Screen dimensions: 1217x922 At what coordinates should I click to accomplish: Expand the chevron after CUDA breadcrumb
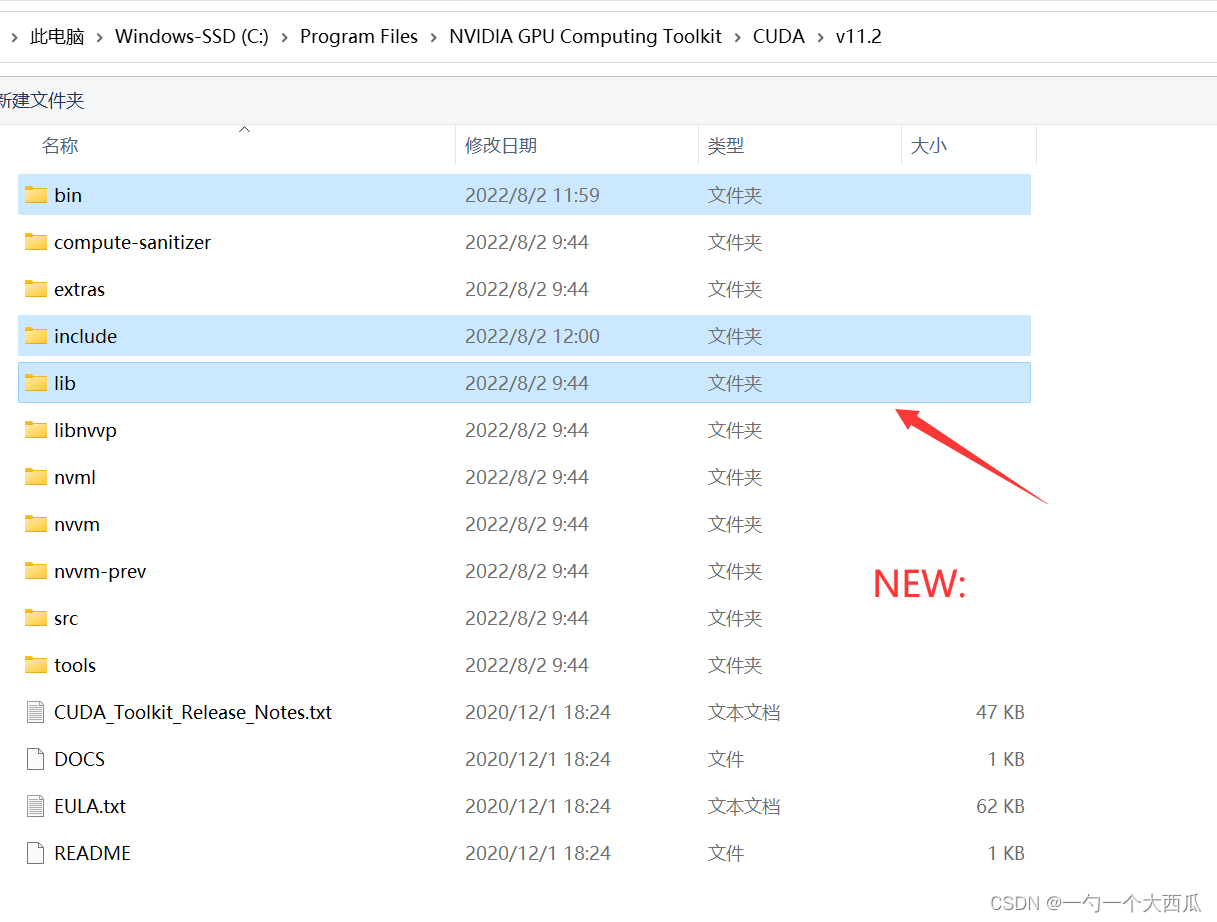[821, 37]
